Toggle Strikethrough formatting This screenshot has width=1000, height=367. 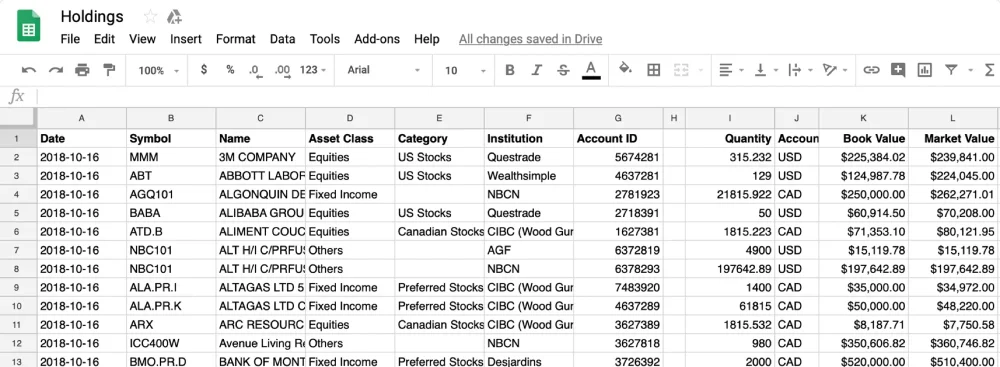[563, 70]
